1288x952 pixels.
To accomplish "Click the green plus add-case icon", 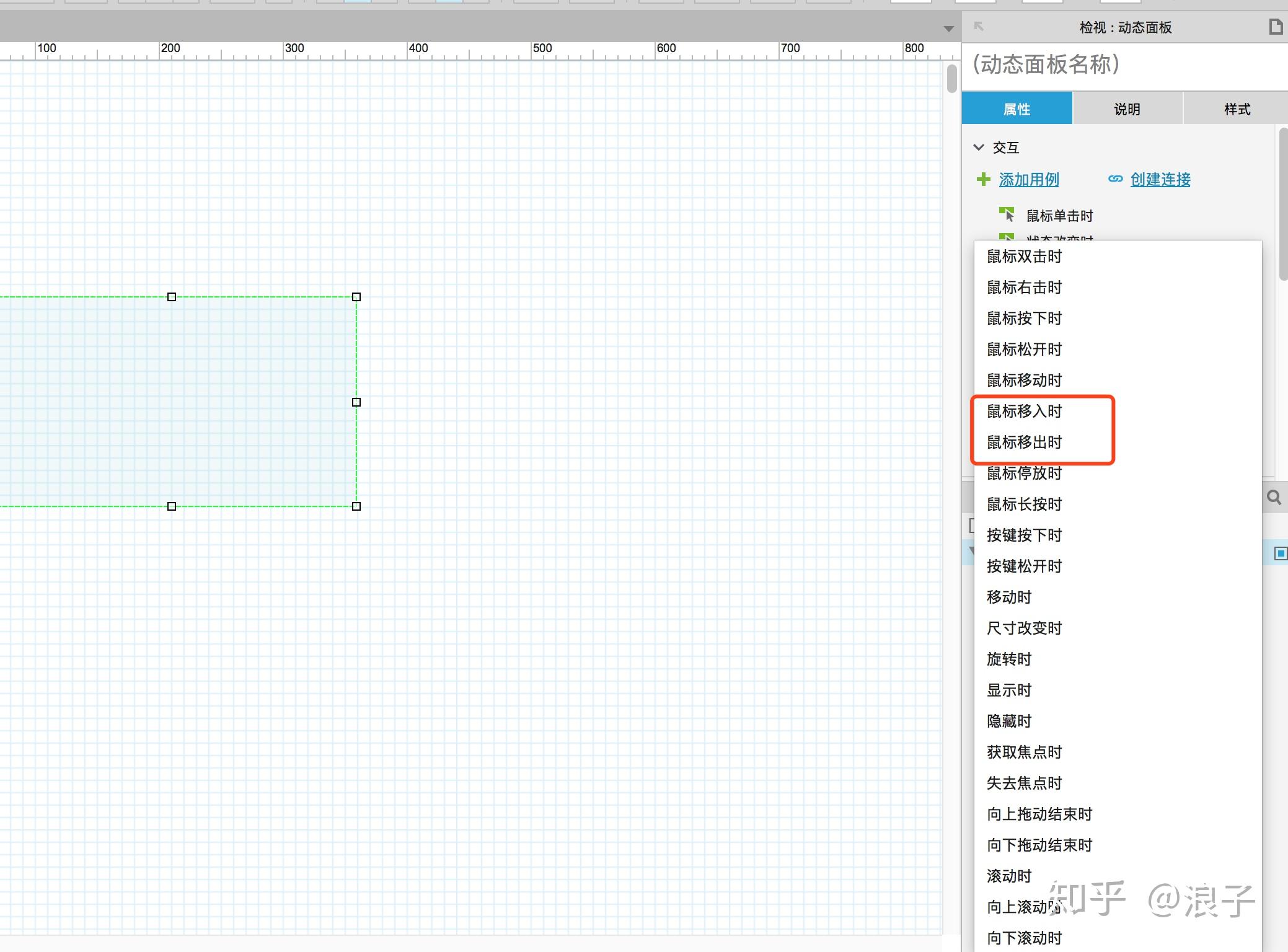I will (983, 180).
